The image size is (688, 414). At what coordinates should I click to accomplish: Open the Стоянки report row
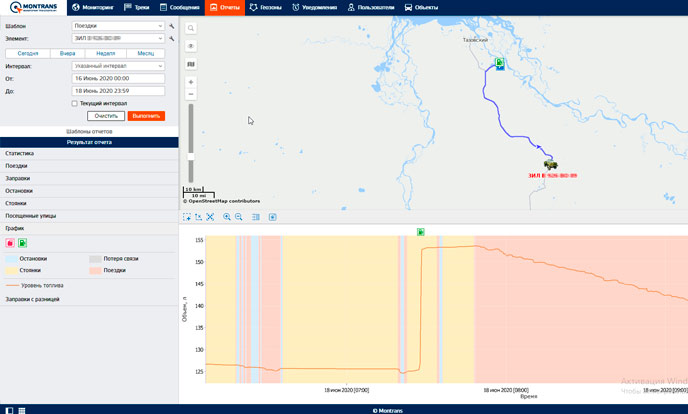(x=89, y=203)
